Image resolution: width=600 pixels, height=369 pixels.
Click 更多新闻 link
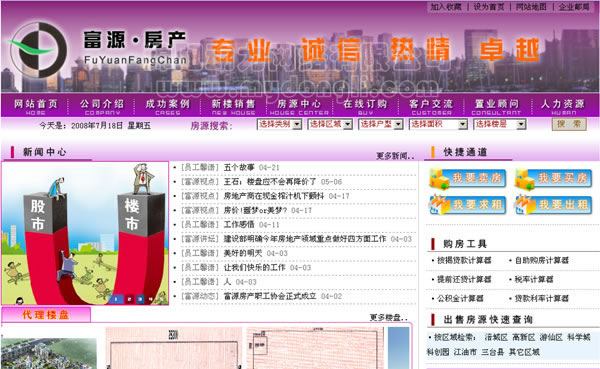pos(395,156)
